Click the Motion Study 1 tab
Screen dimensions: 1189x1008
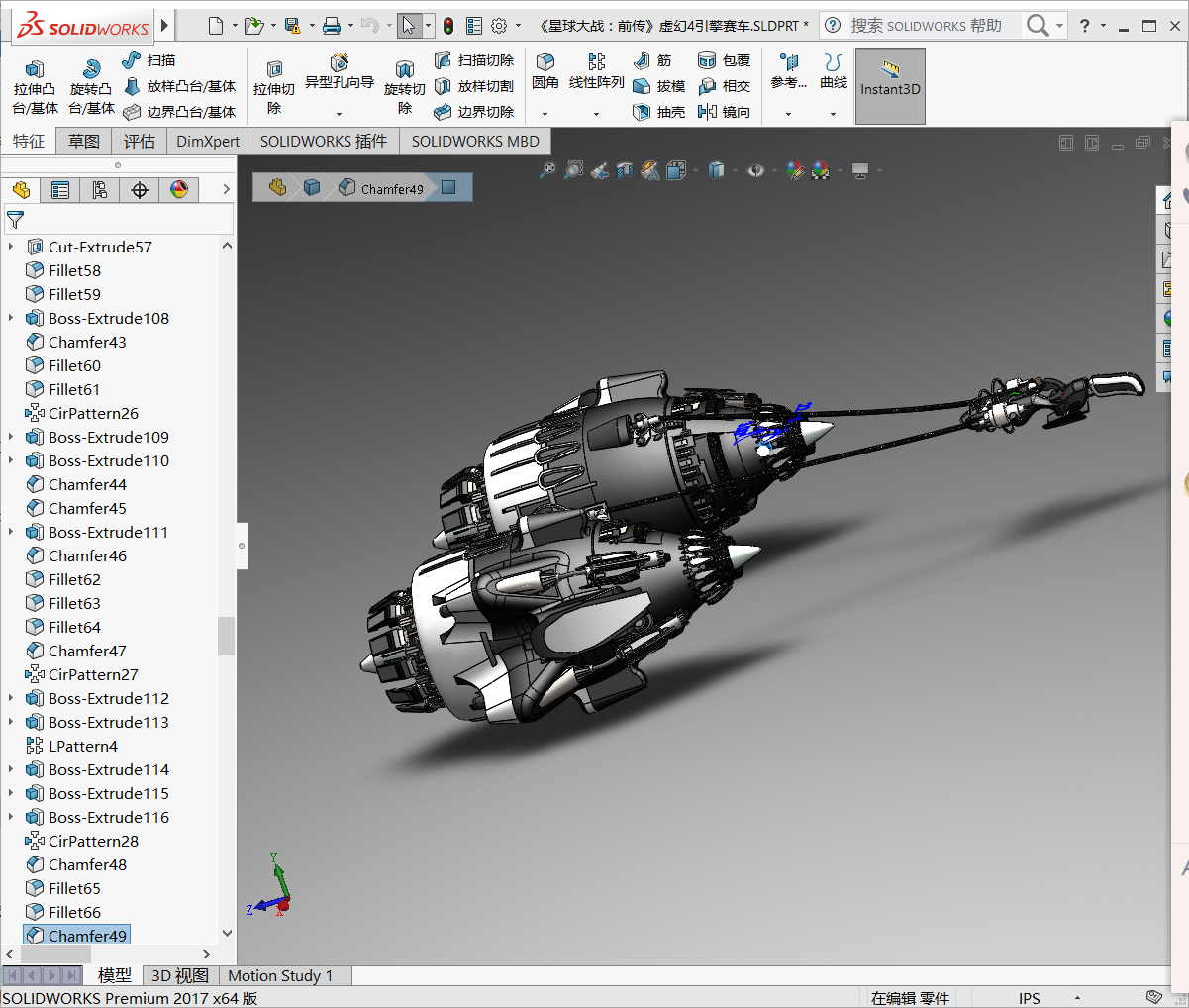pos(281,975)
